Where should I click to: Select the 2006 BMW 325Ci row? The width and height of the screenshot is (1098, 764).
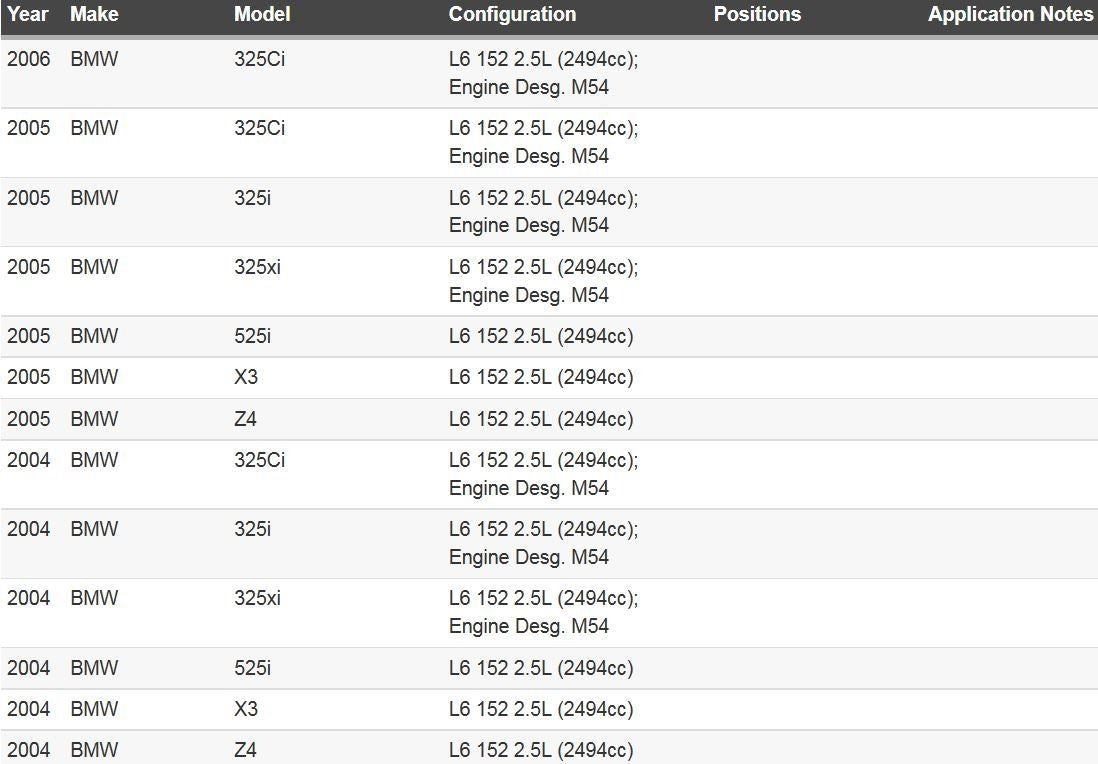(549, 74)
